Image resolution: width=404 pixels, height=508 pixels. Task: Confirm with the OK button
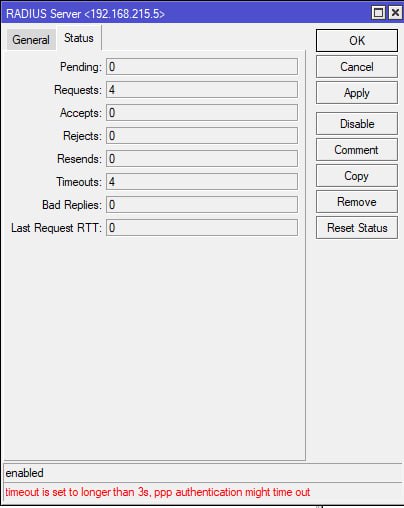point(357,41)
